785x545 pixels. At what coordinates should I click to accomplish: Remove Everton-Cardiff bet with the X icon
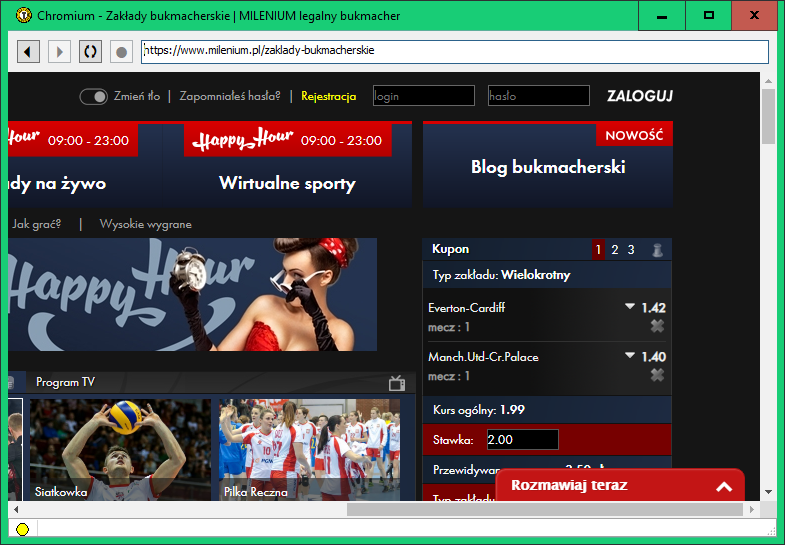(x=657, y=326)
